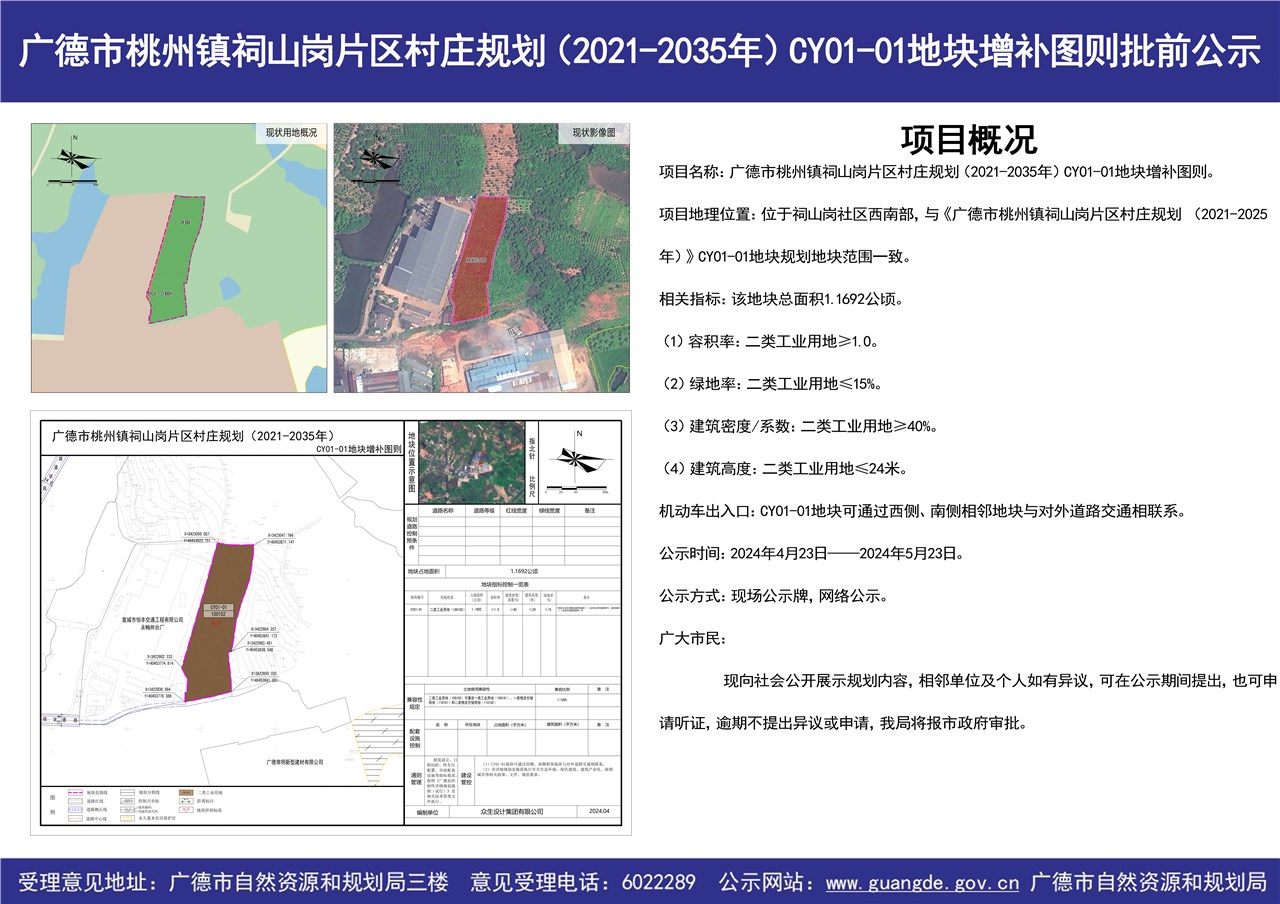Viewport: 1280px width, 904px height.
Task: Click the 红线宽度 column header
Action: (x=517, y=510)
